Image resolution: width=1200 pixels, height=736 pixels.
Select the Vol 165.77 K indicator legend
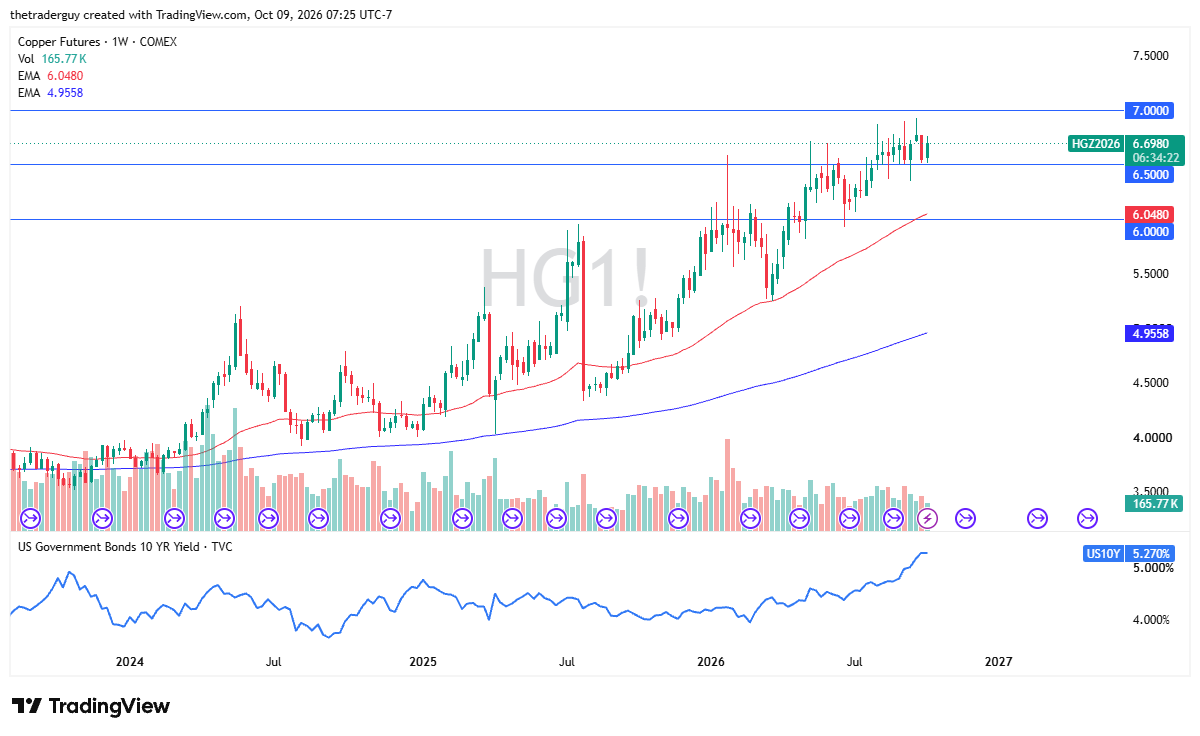pyautogui.click(x=50, y=59)
